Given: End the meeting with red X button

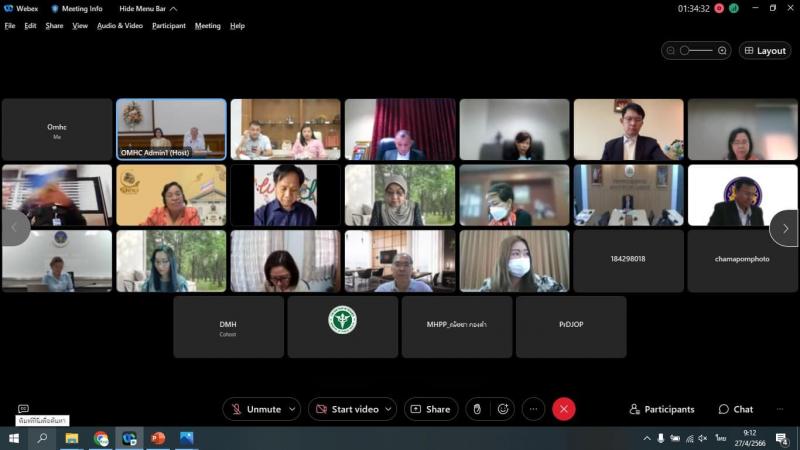Looking at the screenshot, I should click(564, 409).
